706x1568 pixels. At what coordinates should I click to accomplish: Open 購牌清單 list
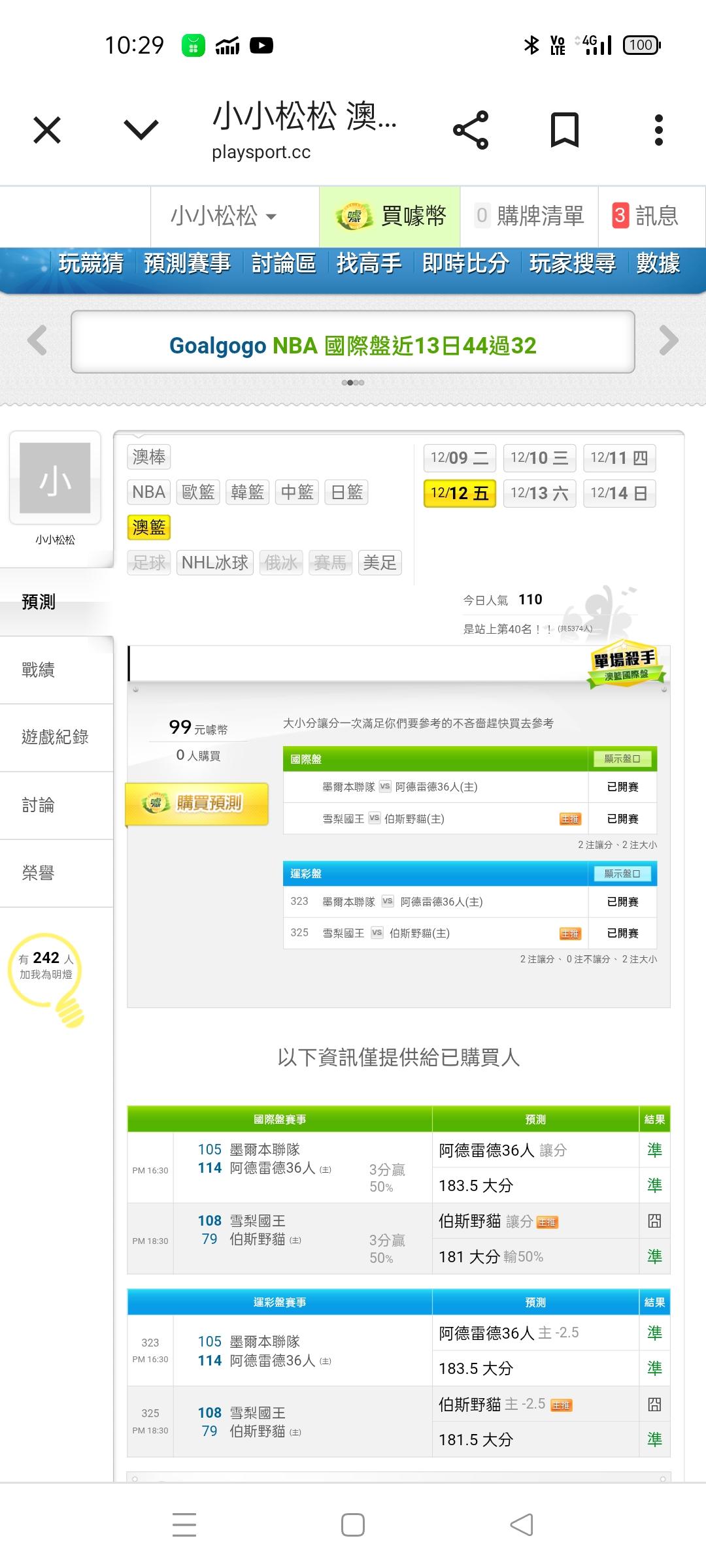529,216
